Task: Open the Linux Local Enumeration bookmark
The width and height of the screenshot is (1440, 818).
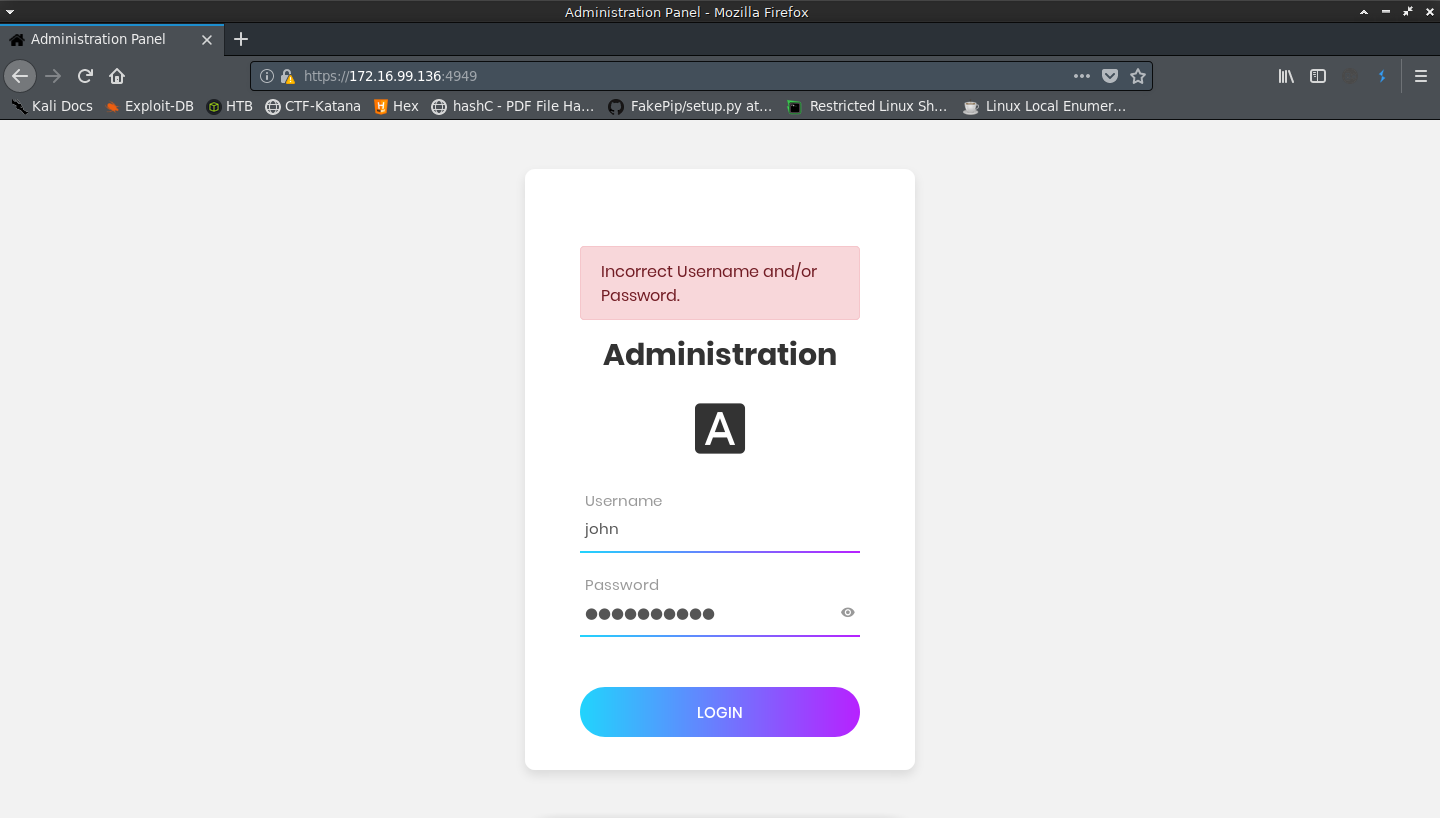Action: click(1044, 106)
